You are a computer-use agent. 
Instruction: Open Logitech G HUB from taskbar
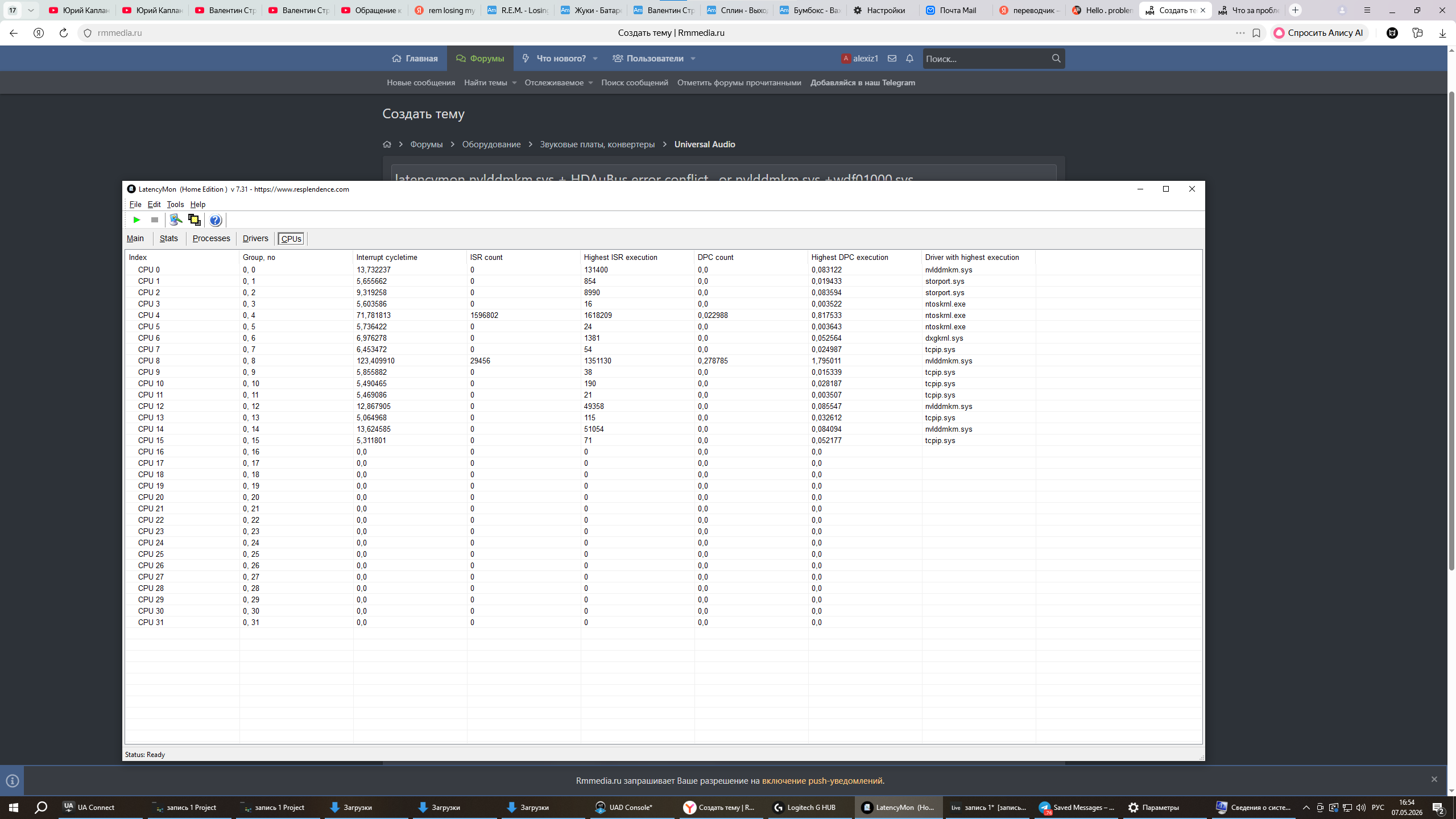(x=810, y=808)
